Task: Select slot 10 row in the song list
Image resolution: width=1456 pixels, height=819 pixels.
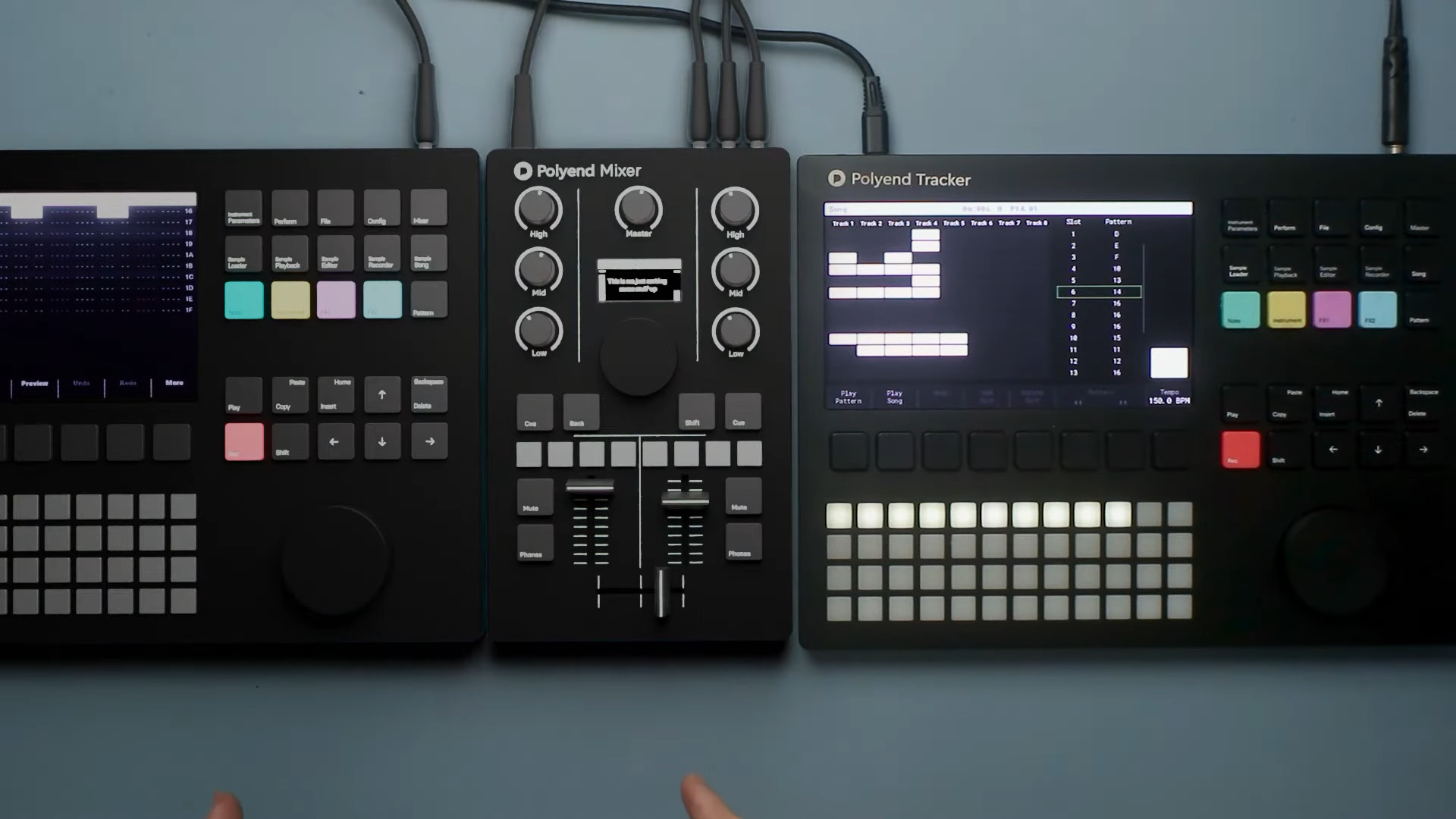Action: pyautogui.click(x=1096, y=338)
